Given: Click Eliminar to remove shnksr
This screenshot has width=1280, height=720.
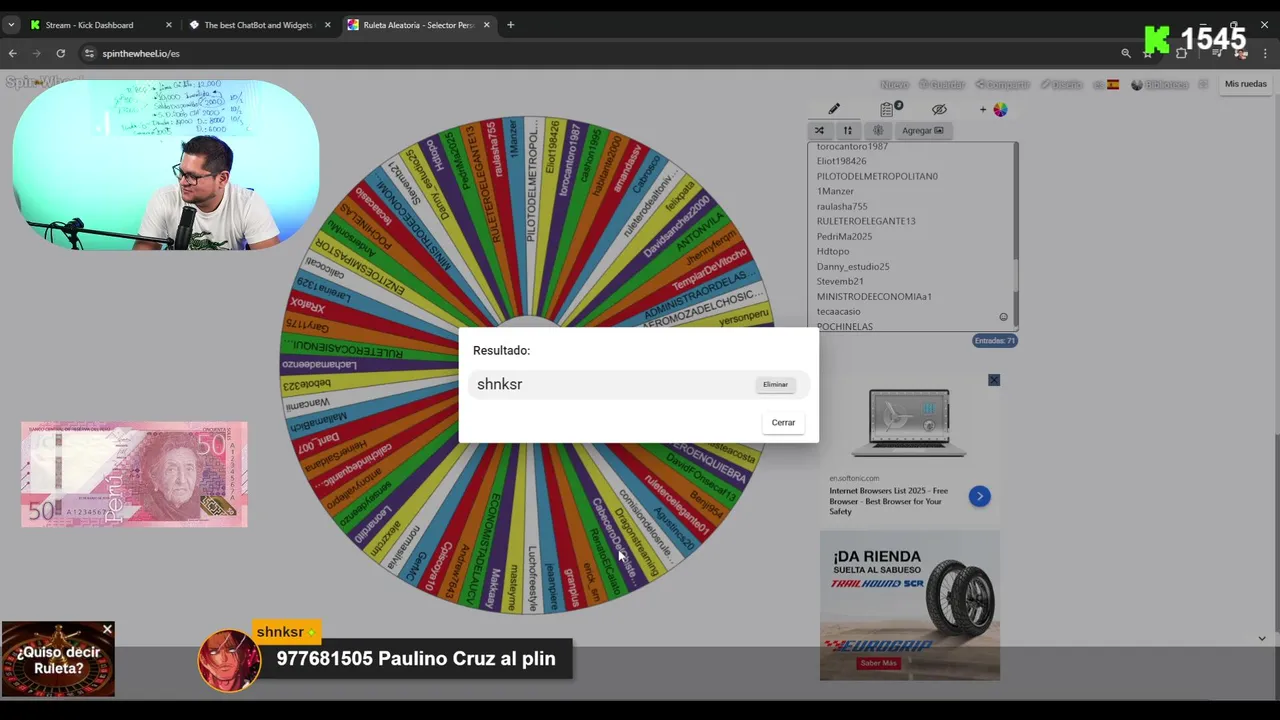Looking at the screenshot, I should [x=775, y=384].
